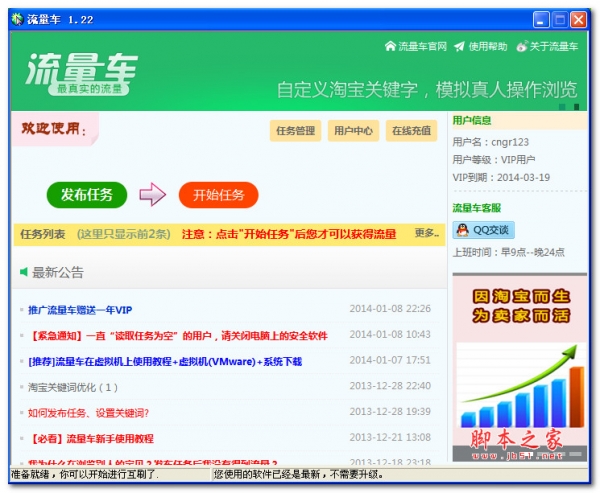
Task: Open announcement 如何发布任务、设置关键词?
Action: pos(88,413)
